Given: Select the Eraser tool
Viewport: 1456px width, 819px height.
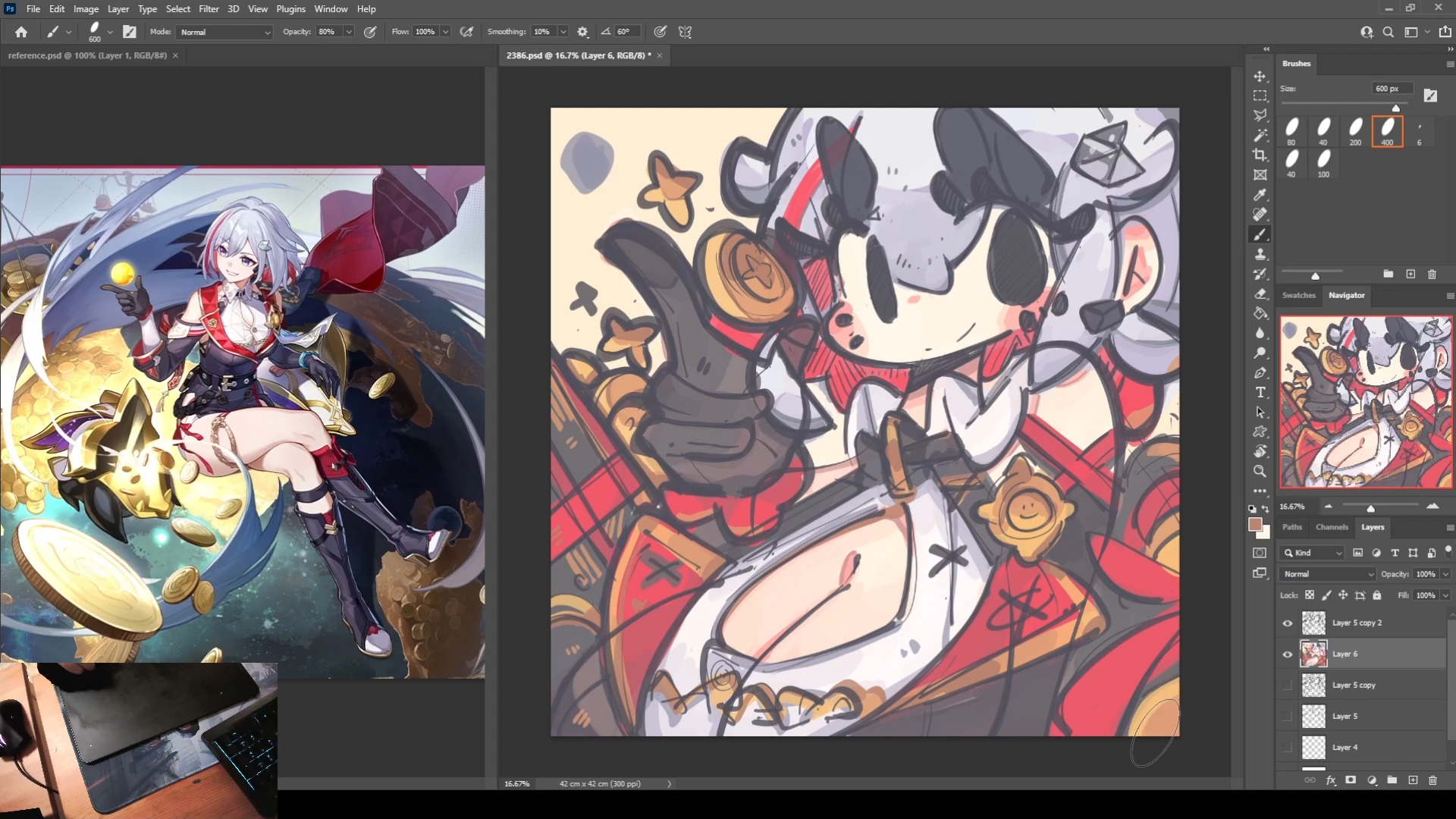Looking at the screenshot, I should 1260,293.
